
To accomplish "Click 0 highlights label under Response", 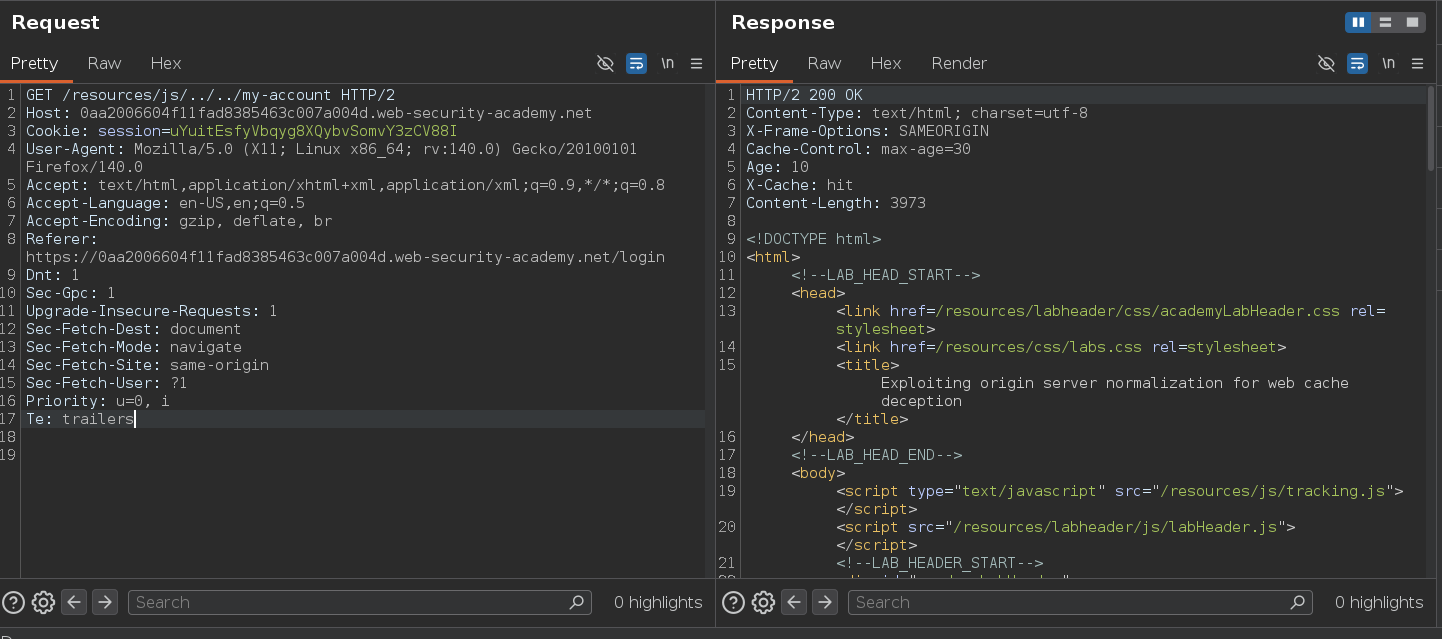I will click(x=1379, y=602).
